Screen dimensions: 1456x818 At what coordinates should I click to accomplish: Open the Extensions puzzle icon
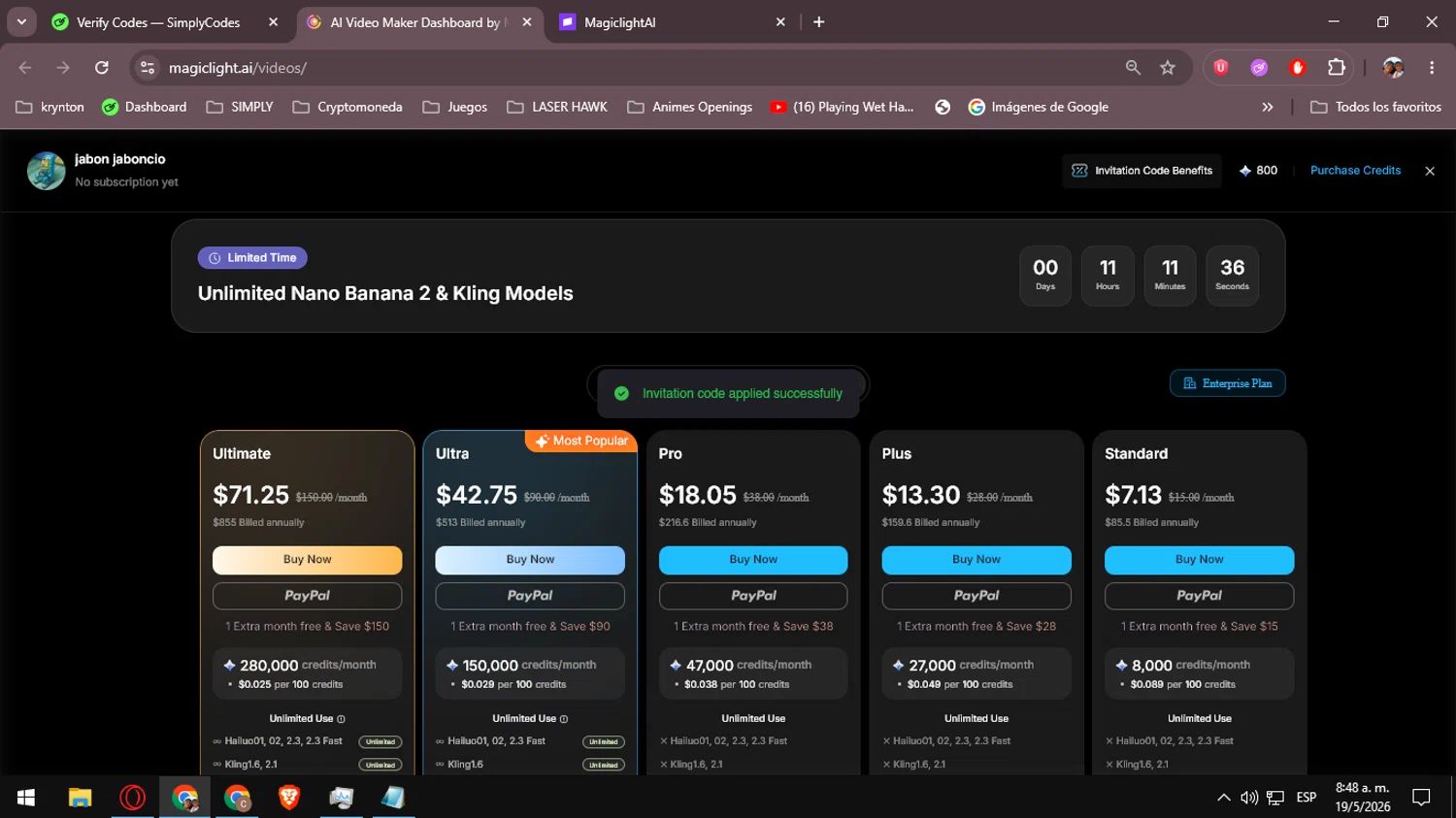pyautogui.click(x=1337, y=68)
